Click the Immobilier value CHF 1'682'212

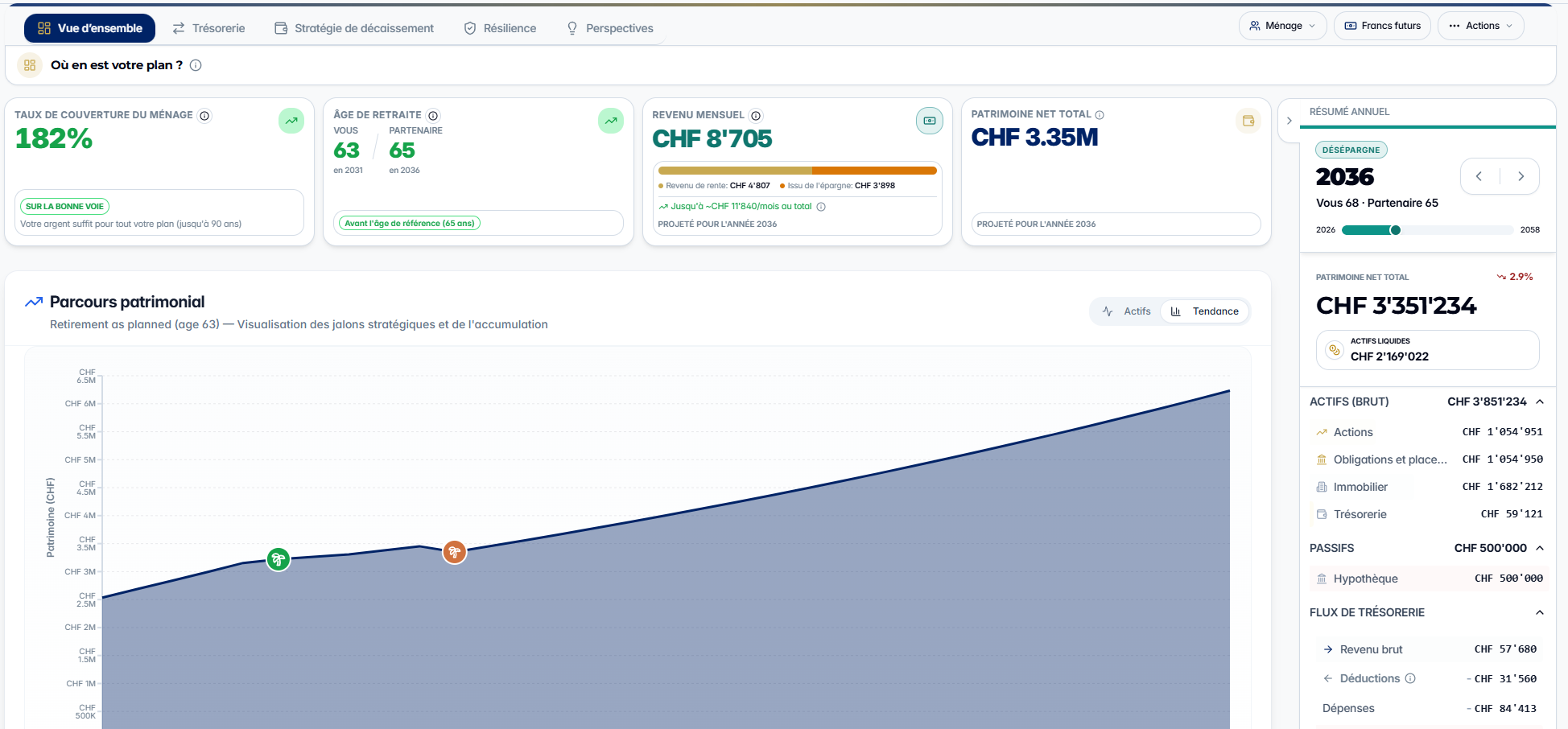click(x=1502, y=487)
